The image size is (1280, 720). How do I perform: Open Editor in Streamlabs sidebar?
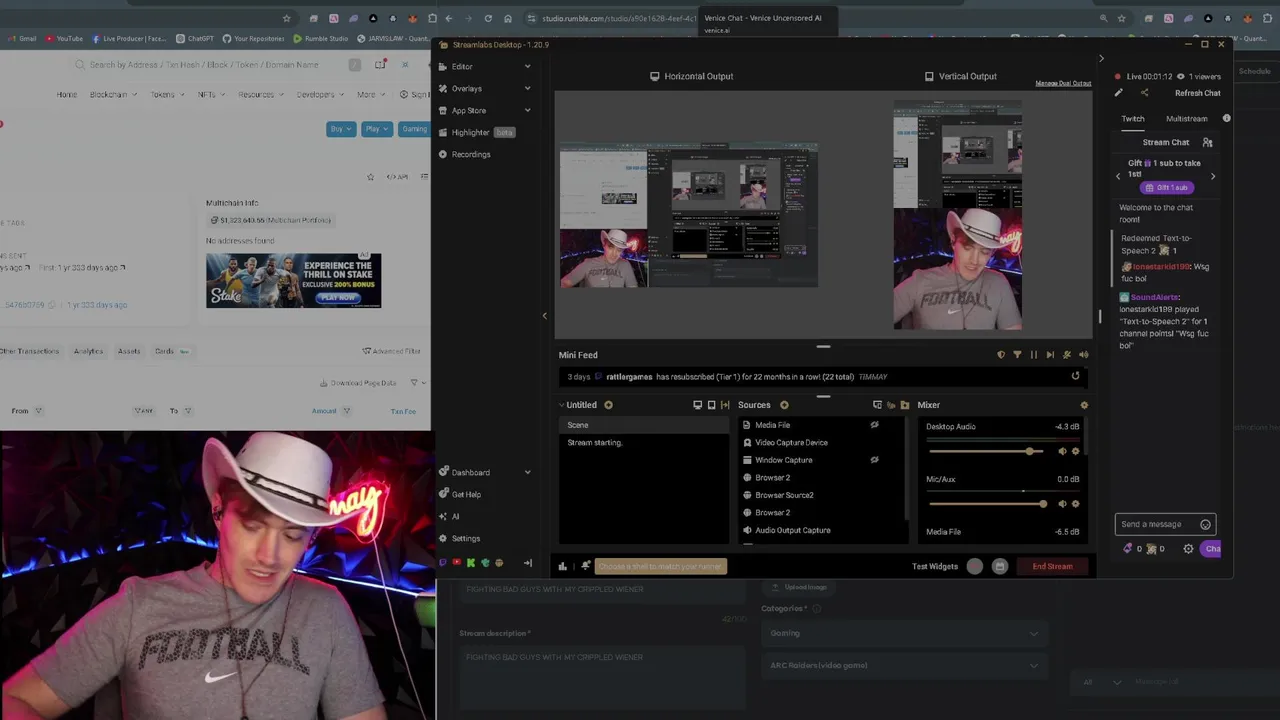(x=461, y=67)
